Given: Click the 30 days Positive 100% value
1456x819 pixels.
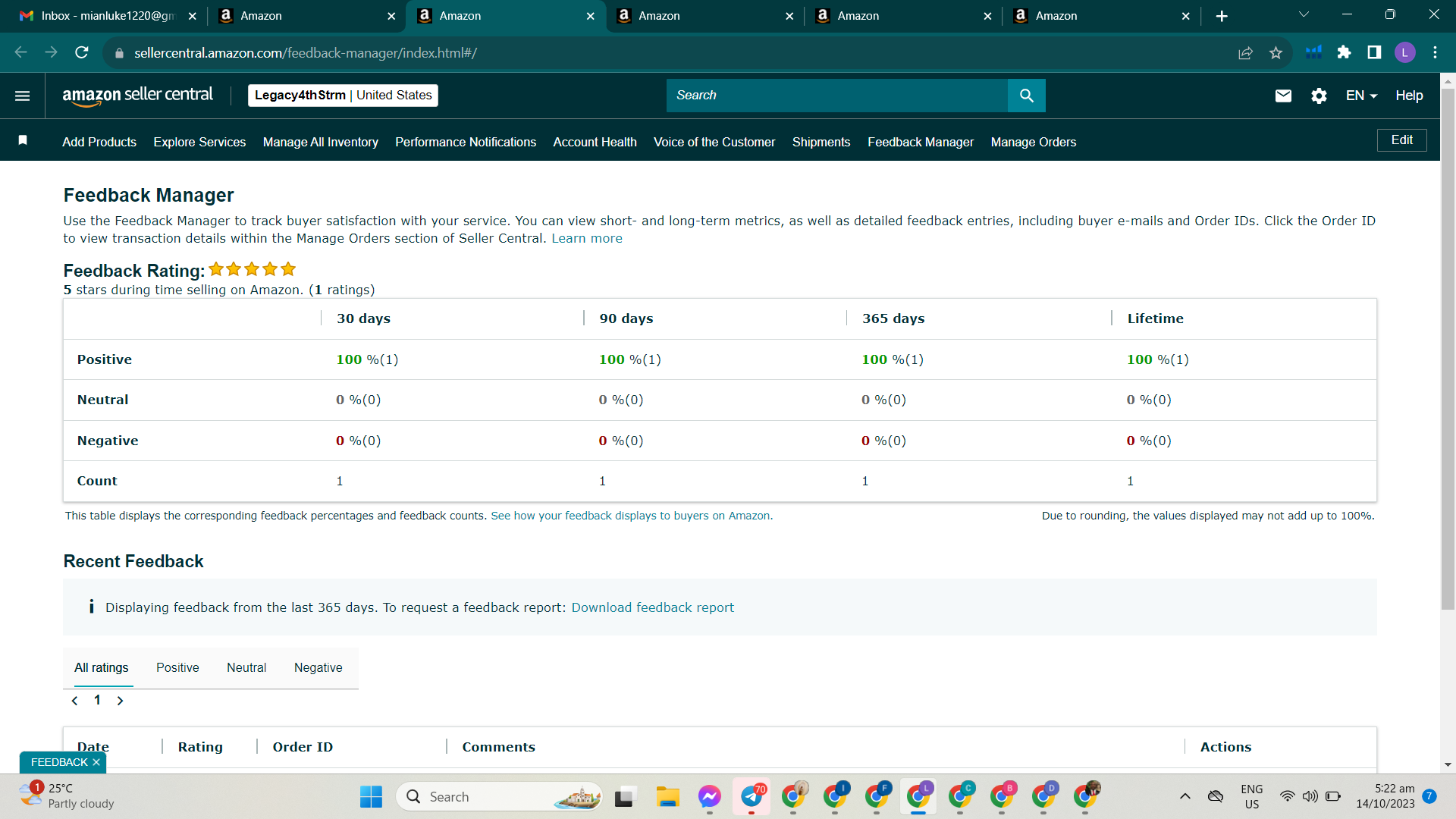Looking at the screenshot, I should tap(367, 359).
